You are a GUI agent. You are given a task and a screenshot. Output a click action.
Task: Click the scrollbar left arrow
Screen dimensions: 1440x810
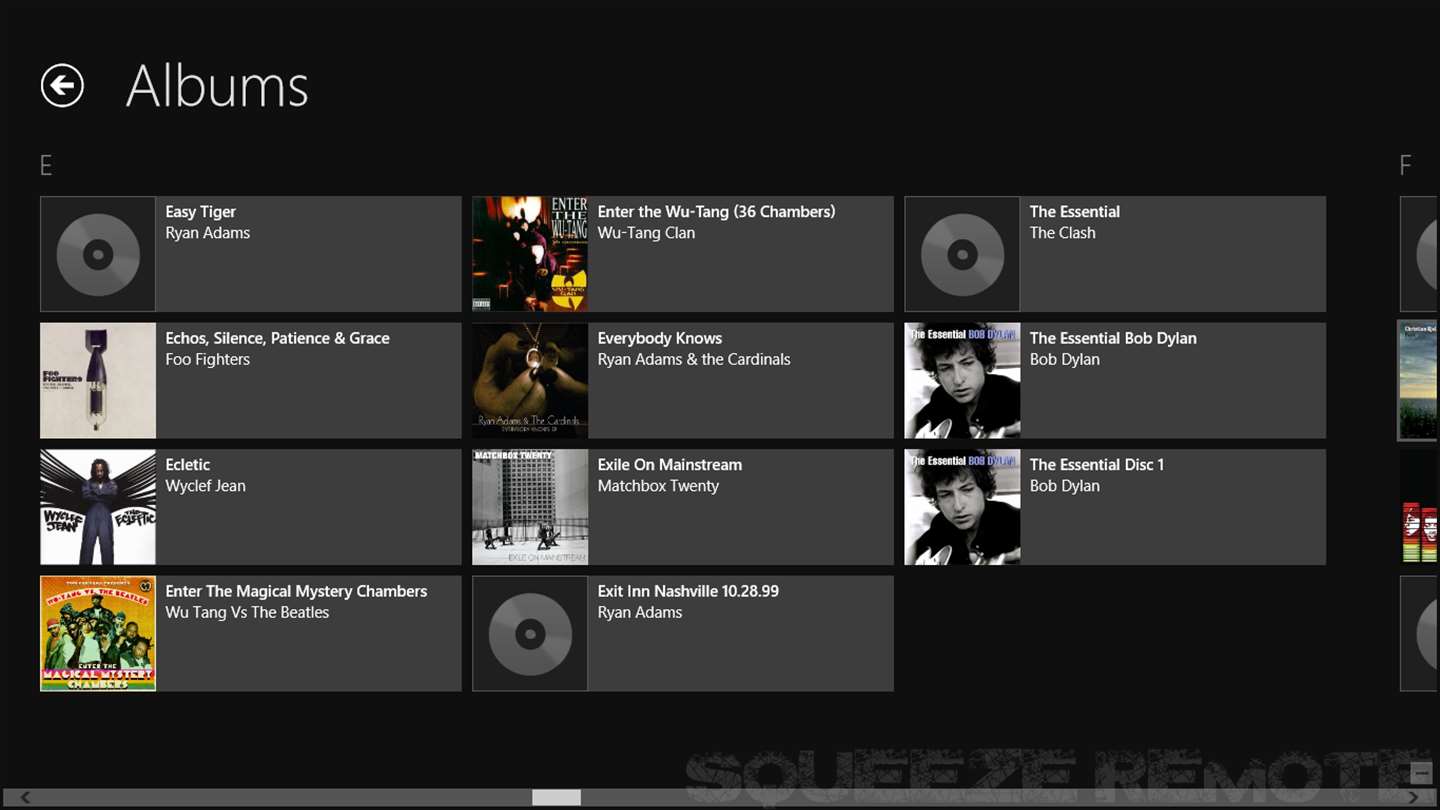point(24,797)
